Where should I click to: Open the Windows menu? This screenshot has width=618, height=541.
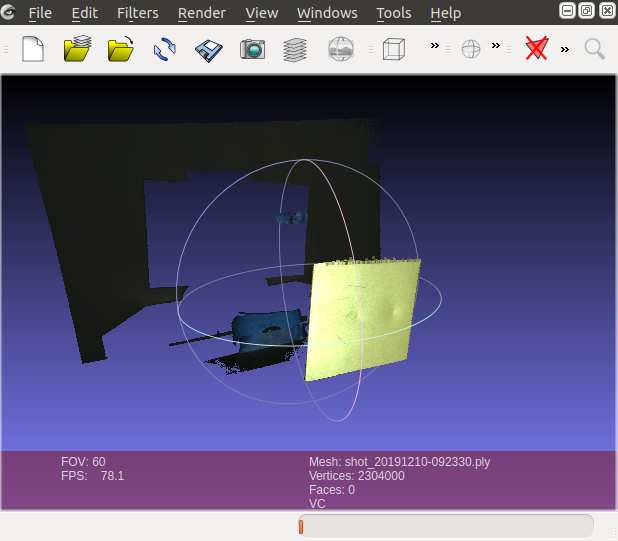(x=327, y=13)
